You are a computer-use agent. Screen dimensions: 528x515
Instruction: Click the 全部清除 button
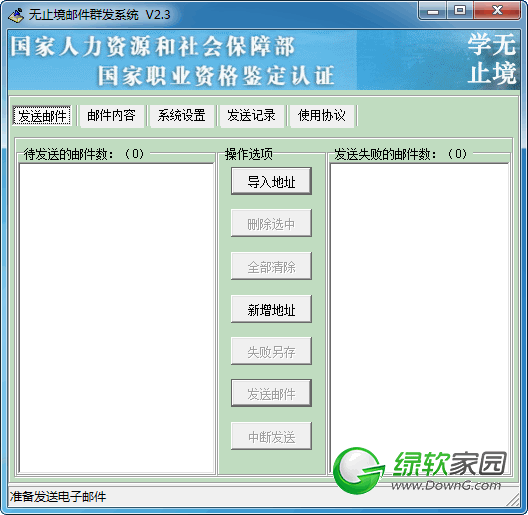point(271,266)
